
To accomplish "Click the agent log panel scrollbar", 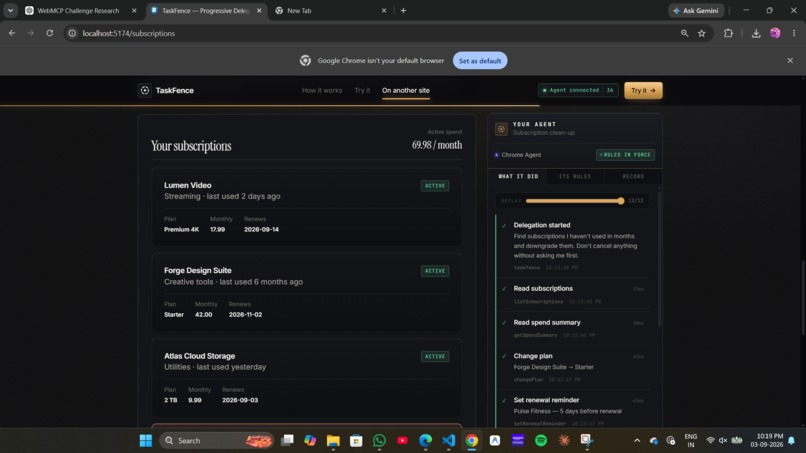I will tap(660, 257).
